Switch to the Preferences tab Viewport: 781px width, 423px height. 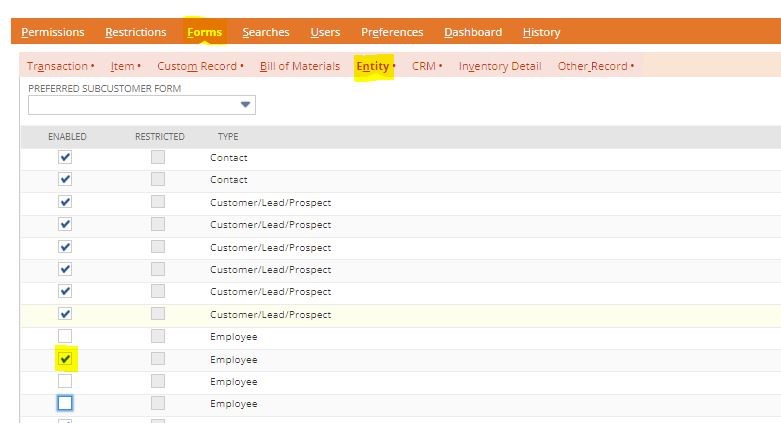click(392, 32)
